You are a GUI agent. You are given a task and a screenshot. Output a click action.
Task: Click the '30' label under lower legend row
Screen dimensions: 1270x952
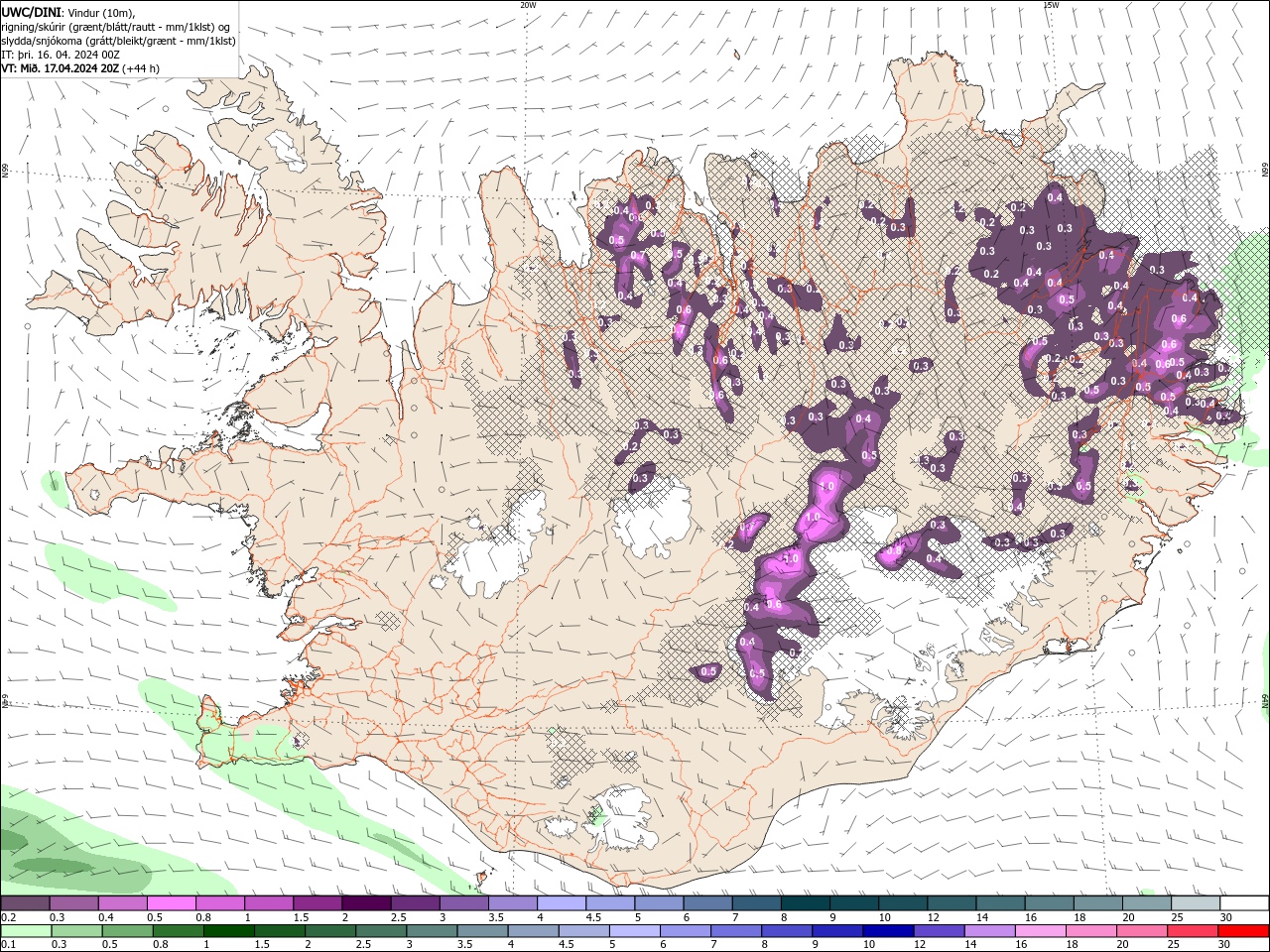[1225, 945]
